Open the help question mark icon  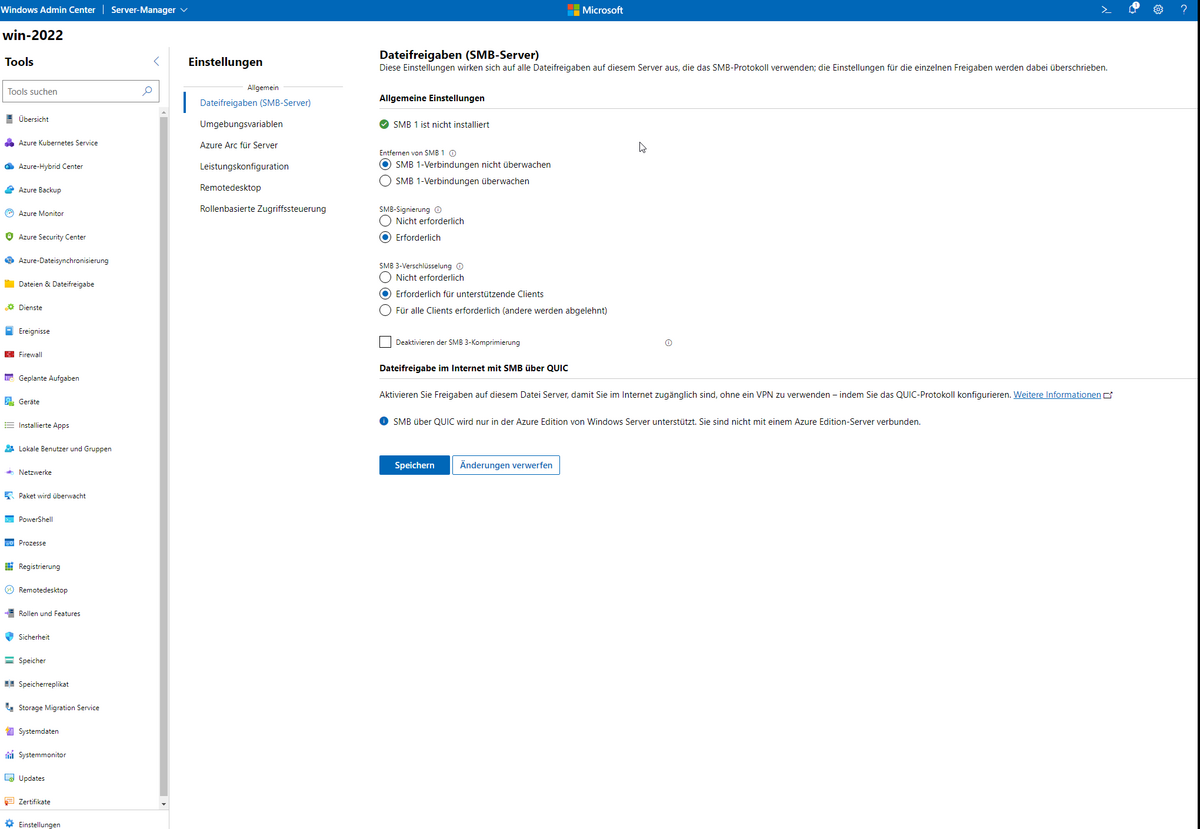click(x=1184, y=9)
